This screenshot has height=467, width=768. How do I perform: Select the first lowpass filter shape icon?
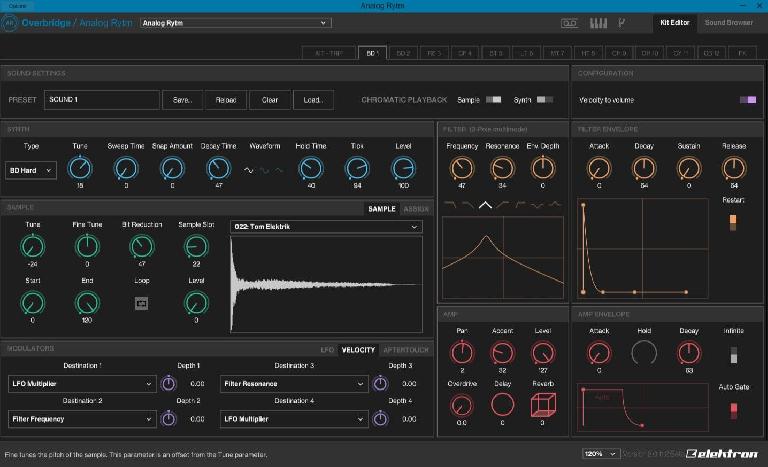(450, 205)
